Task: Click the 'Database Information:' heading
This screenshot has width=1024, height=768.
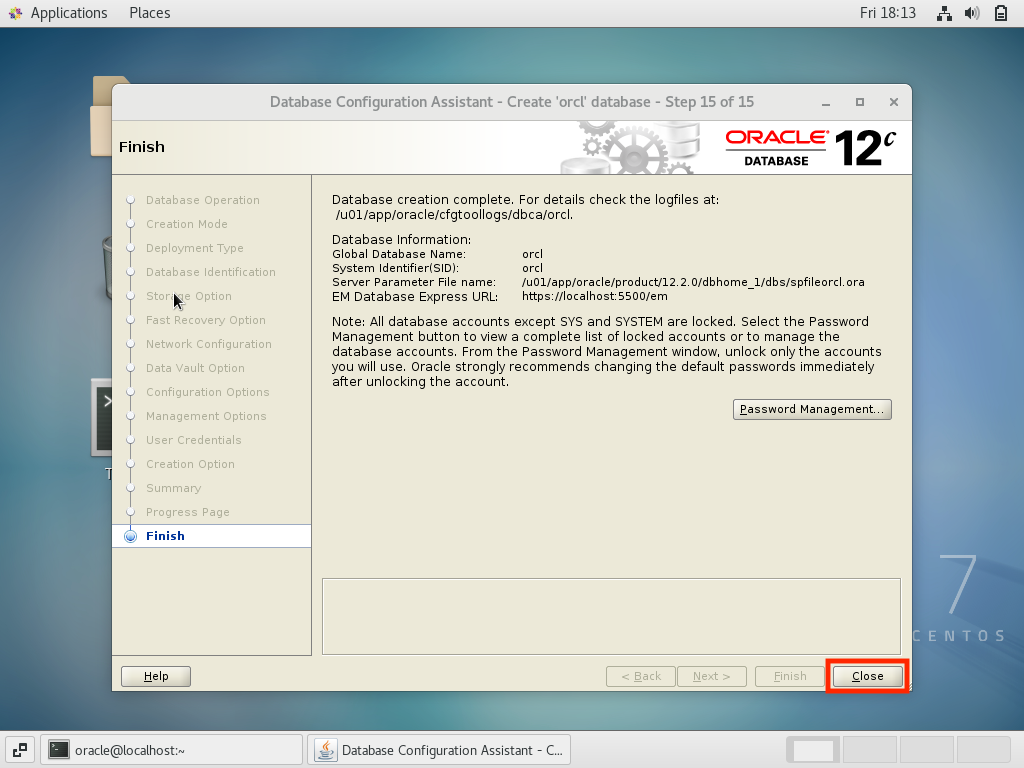Action: [401, 240]
